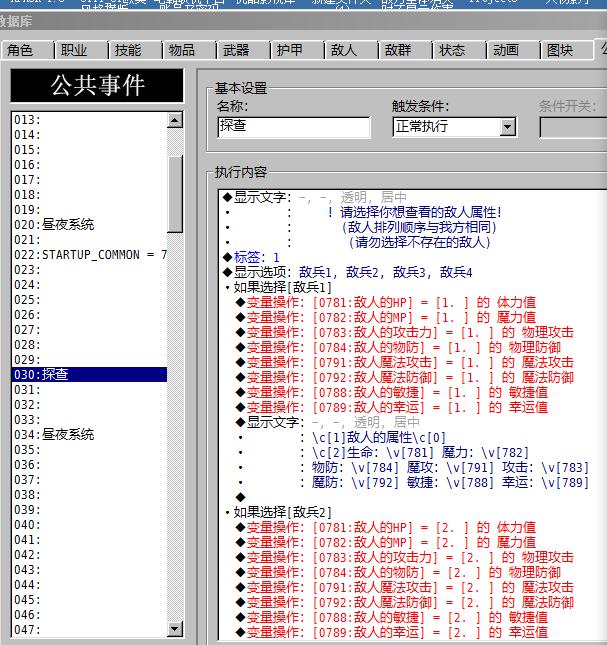Screen dimensions: 607x645
Task: Open the 触发条件 dropdown showing 正常执行
Action: pyautogui.click(x=454, y=127)
